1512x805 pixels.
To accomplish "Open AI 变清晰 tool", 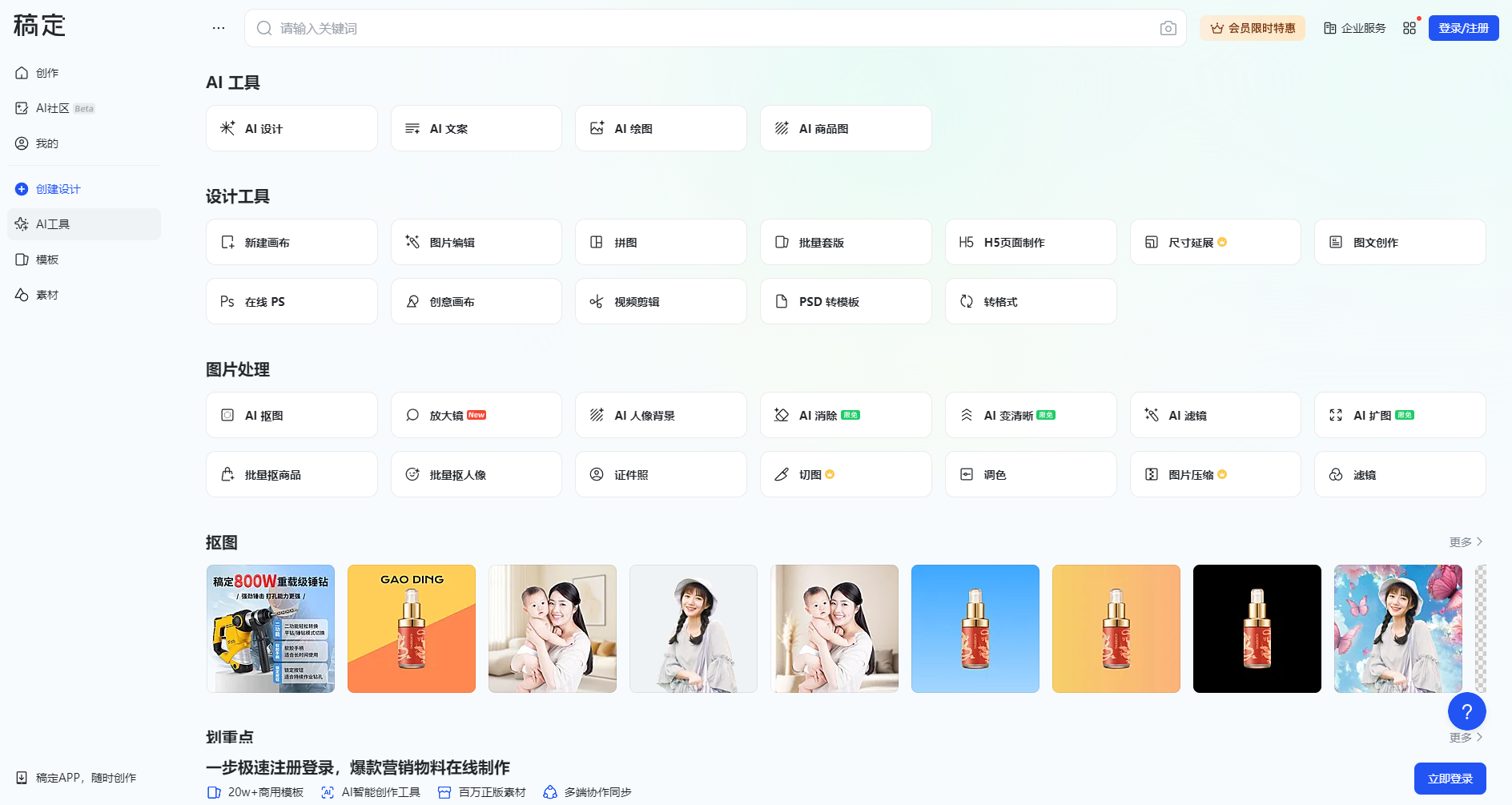I will click(1031, 415).
